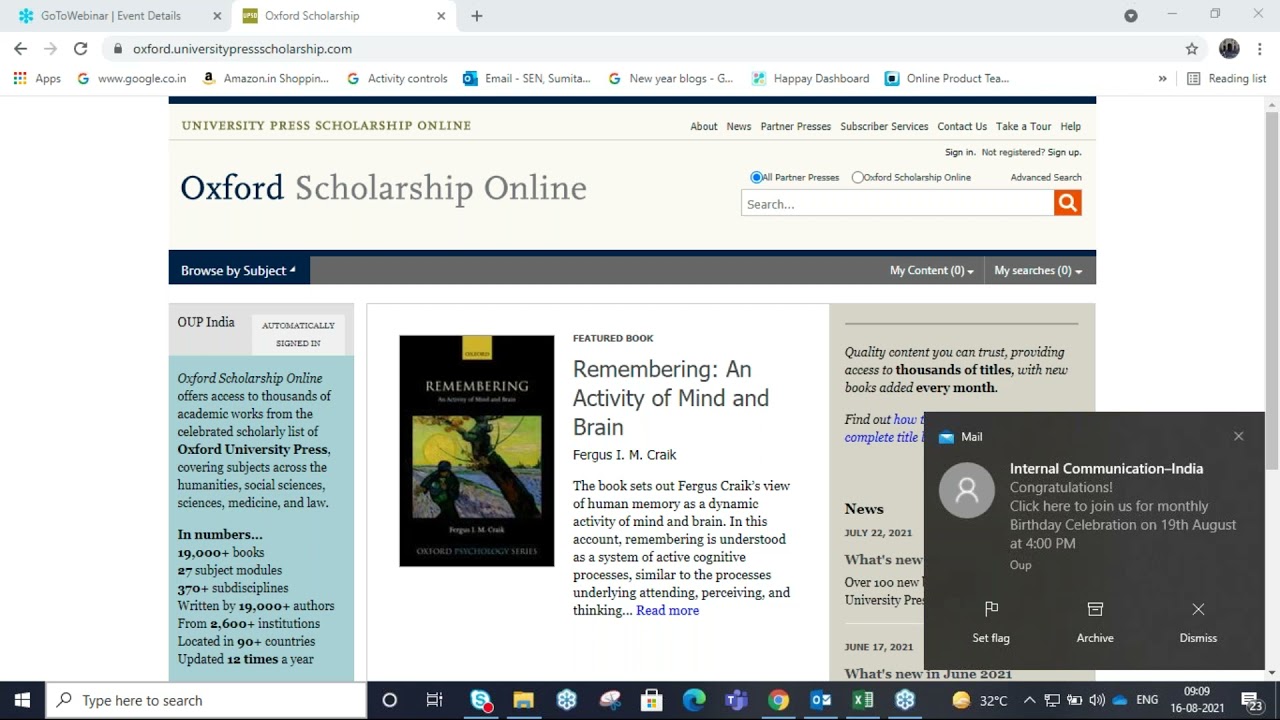
Task: Bookmark this page with the star icon
Action: point(1191,48)
